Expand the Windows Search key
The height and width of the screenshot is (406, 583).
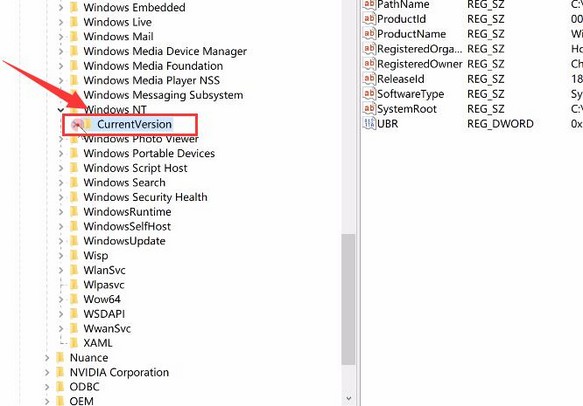61,183
